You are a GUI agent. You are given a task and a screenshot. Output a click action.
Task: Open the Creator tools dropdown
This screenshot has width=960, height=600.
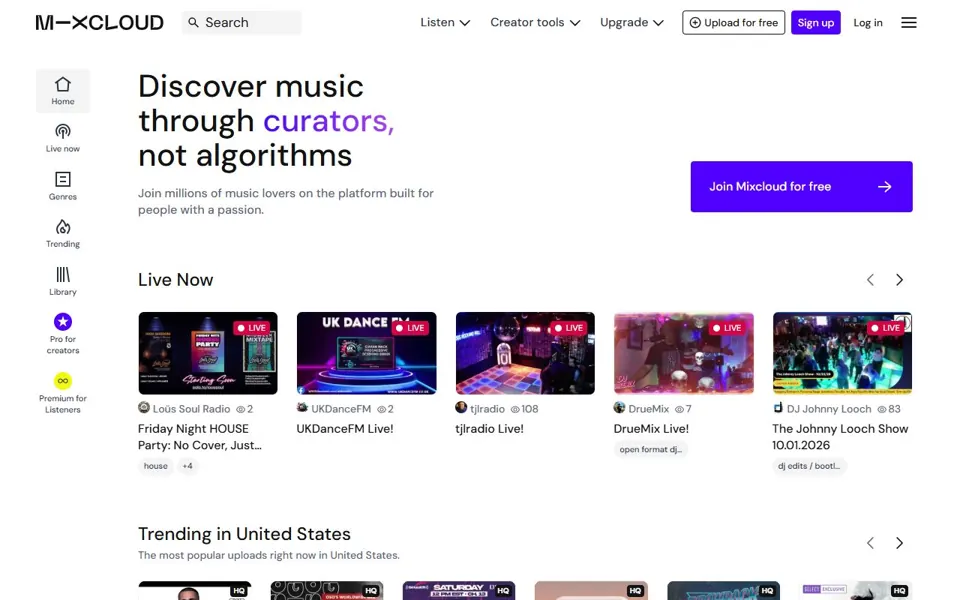click(535, 23)
